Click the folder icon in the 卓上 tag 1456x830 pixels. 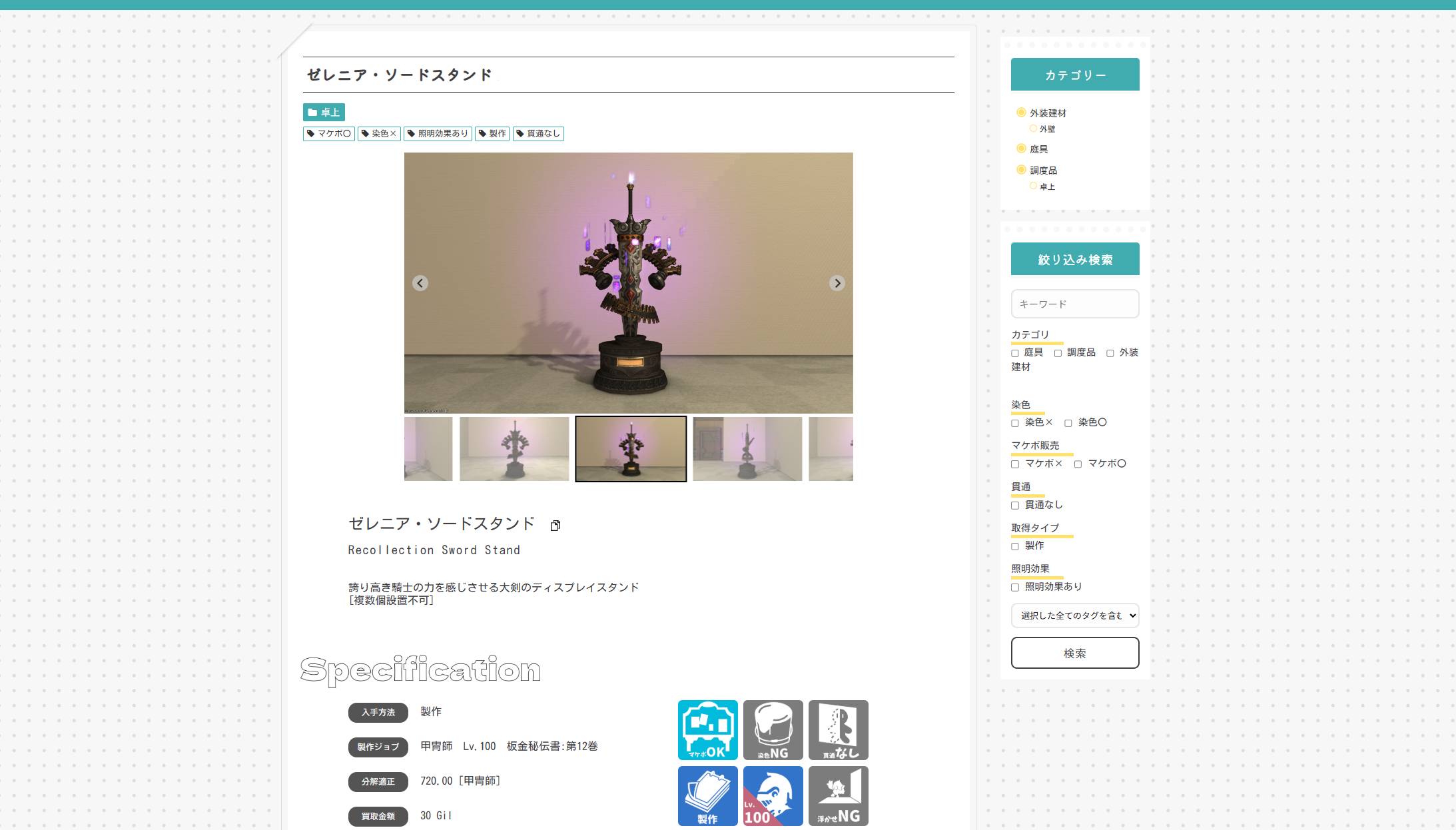click(313, 112)
